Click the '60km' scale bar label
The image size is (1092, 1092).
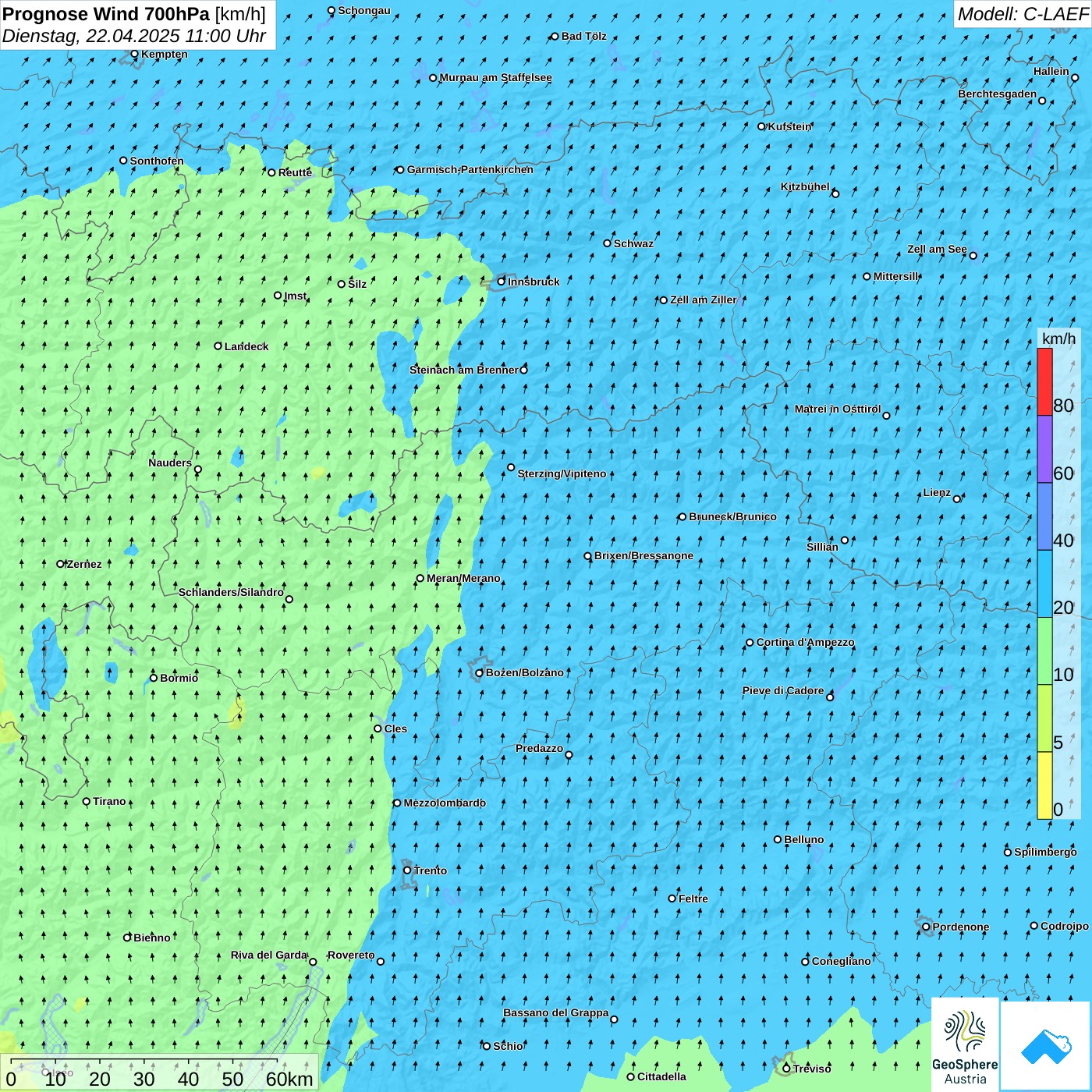[289, 1079]
